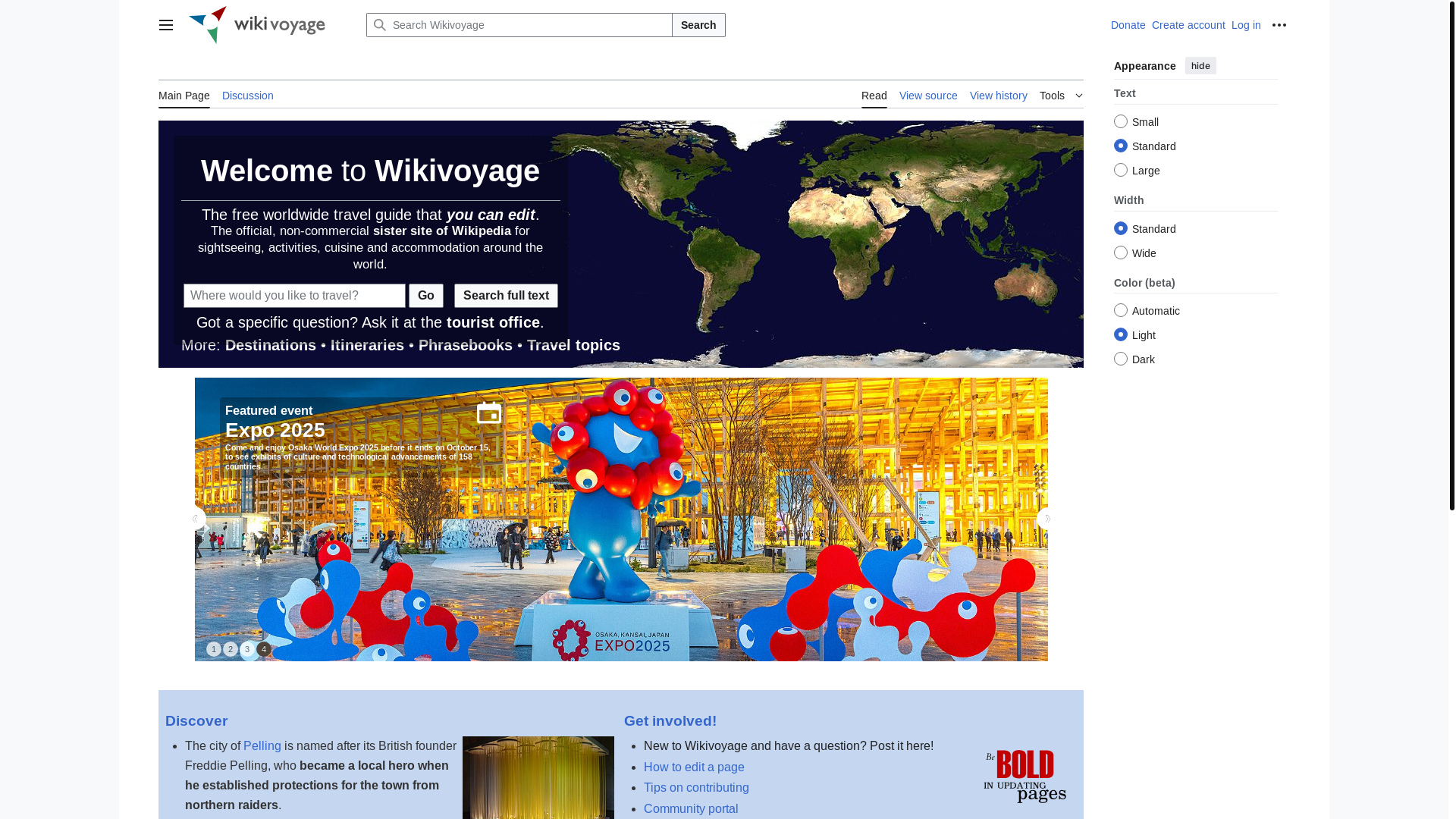Click the Discover heading

[x=196, y=721]
